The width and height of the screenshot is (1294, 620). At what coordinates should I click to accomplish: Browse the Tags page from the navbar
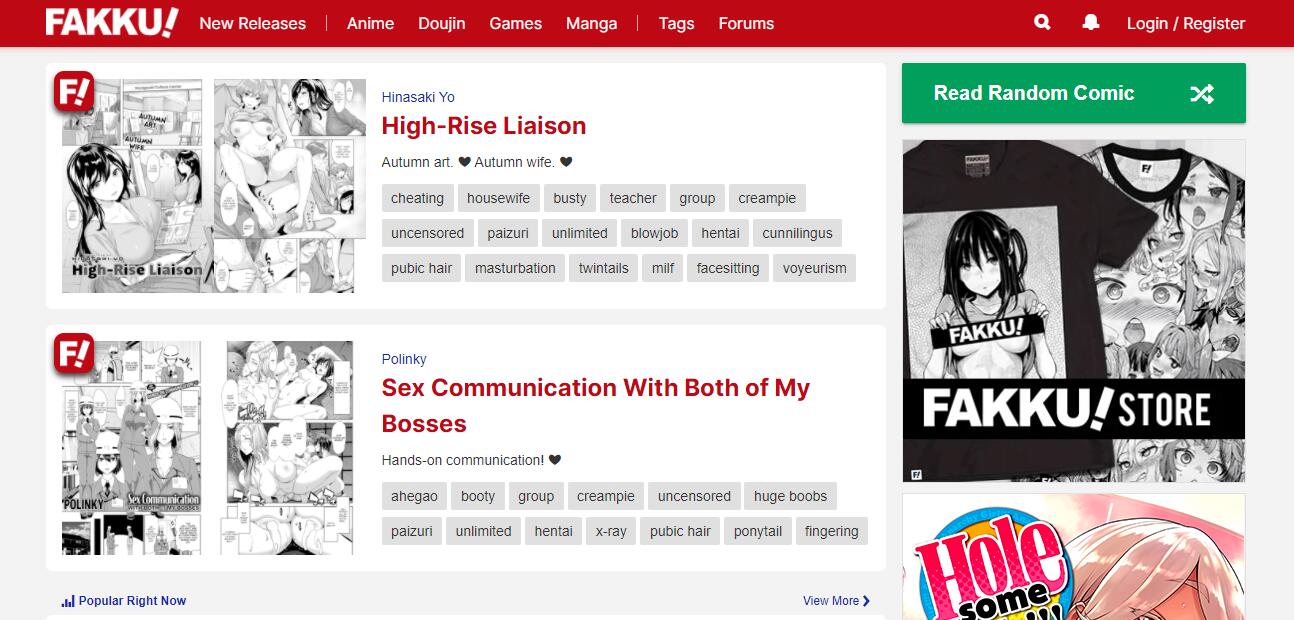coord(676,23)
